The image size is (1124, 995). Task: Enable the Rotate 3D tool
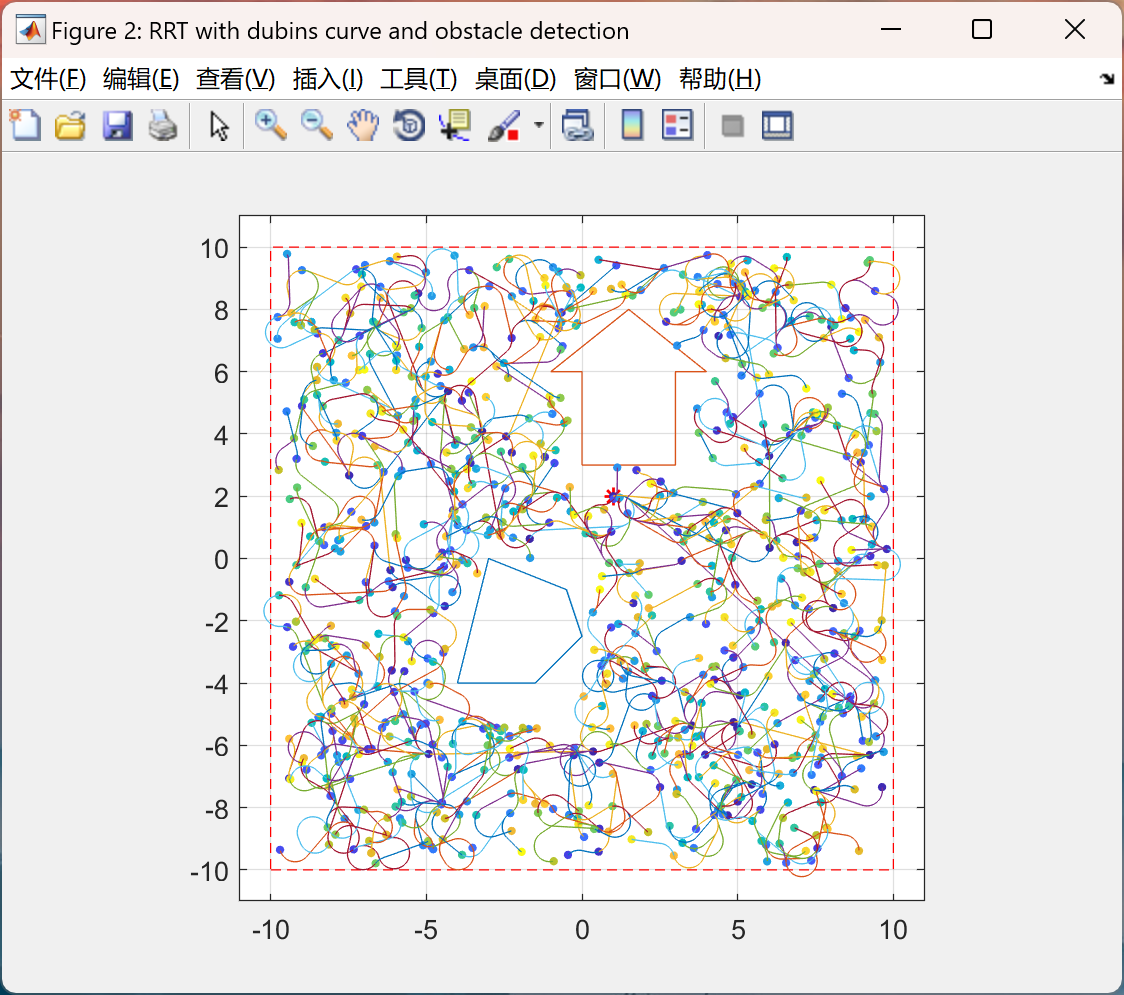(409, 126)
